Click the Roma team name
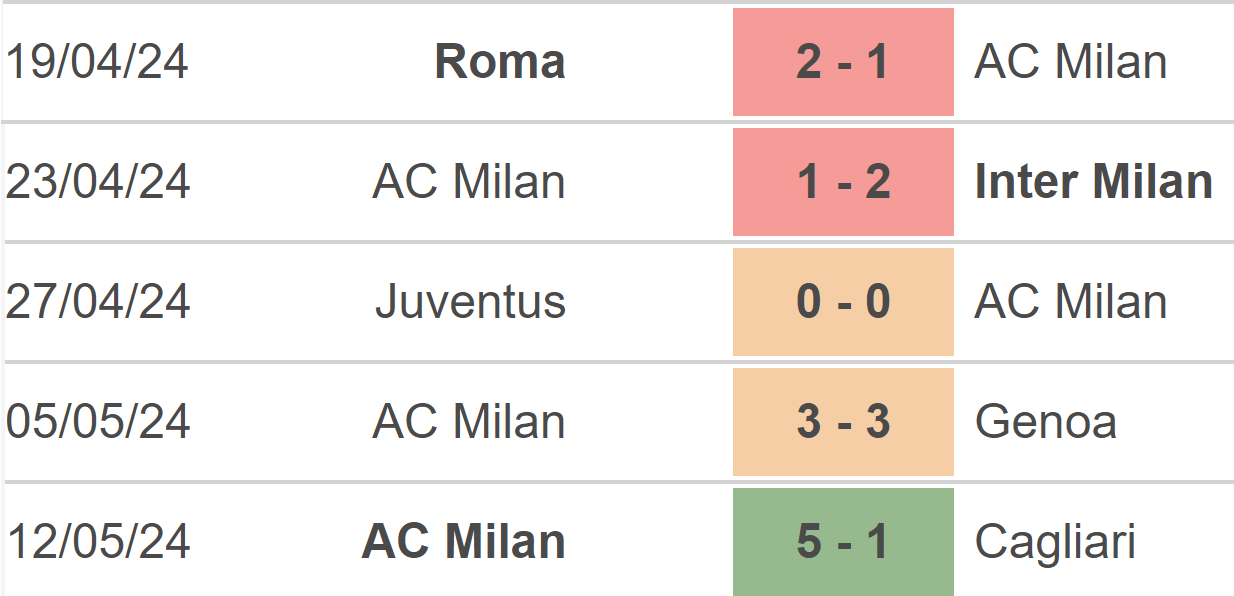Image resolution: width=1234 pixels, height=596 pixels. 500,62
